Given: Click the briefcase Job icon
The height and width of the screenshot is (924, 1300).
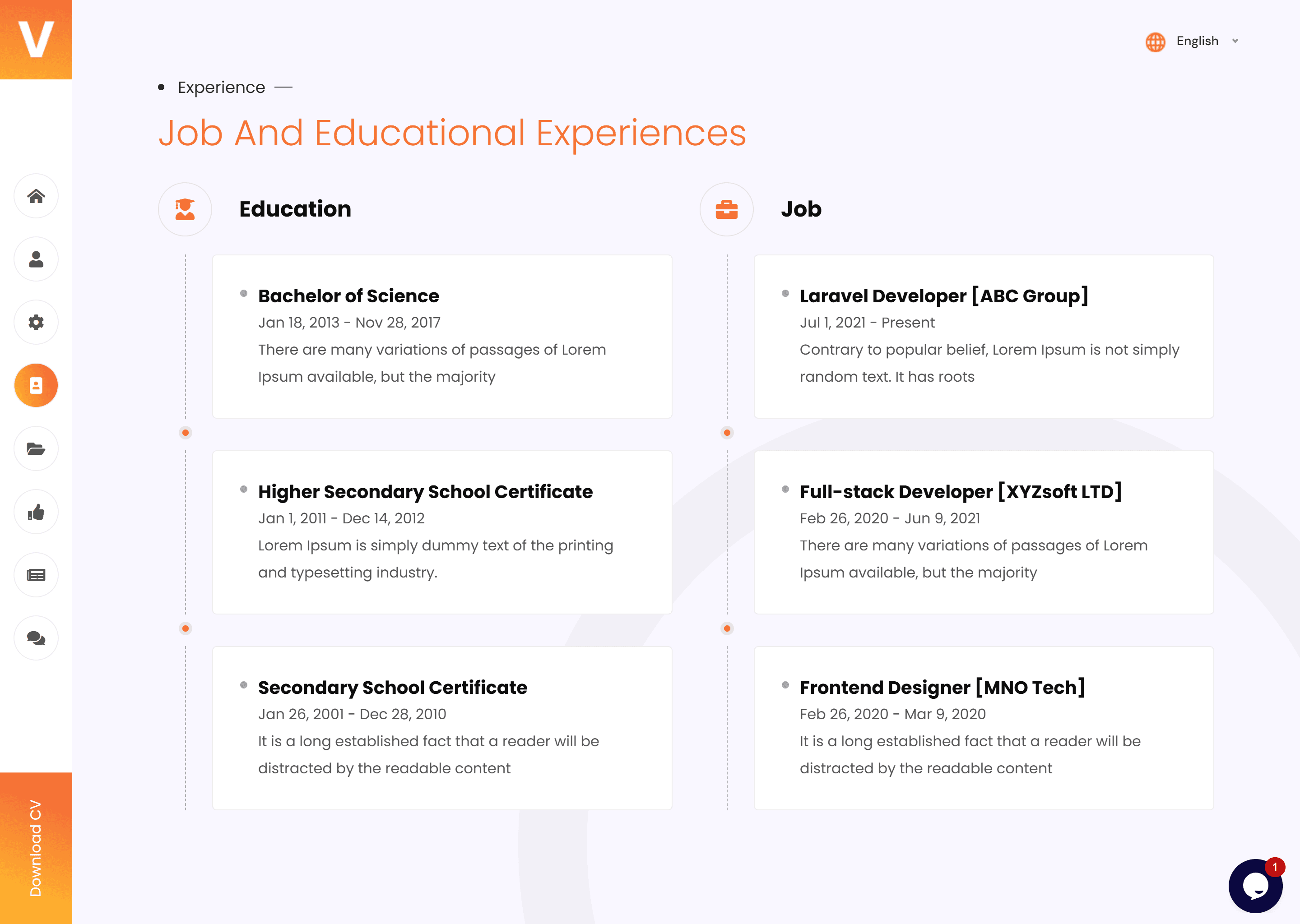Looking at the screenshot, I should (x=726, y=209).
